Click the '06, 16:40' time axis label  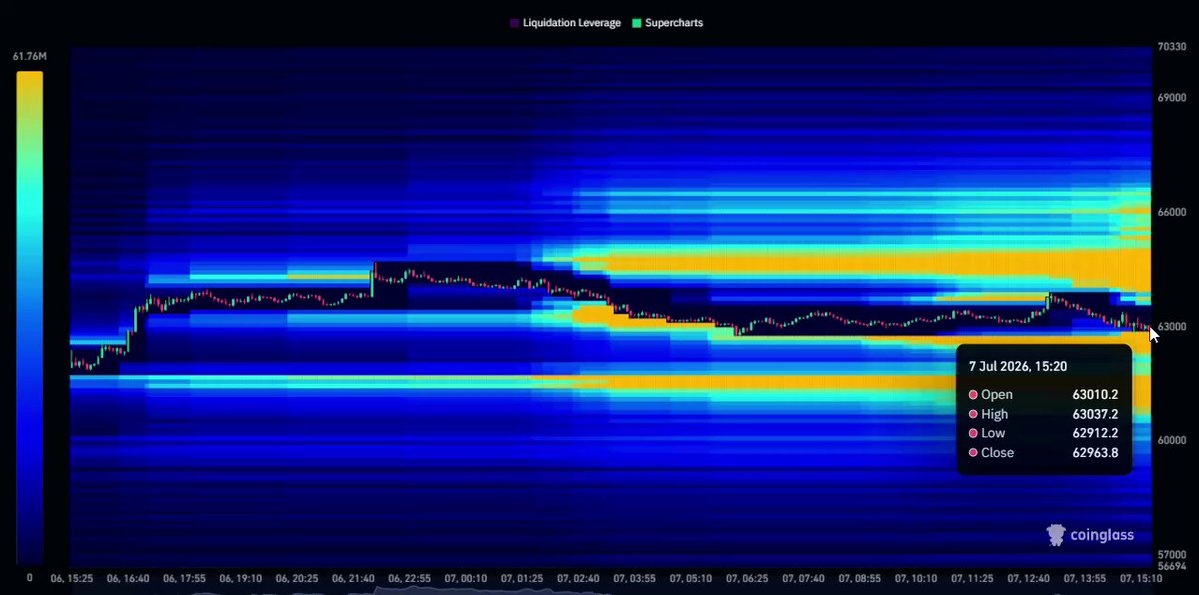pyautogui.click(x=128, y=578)
